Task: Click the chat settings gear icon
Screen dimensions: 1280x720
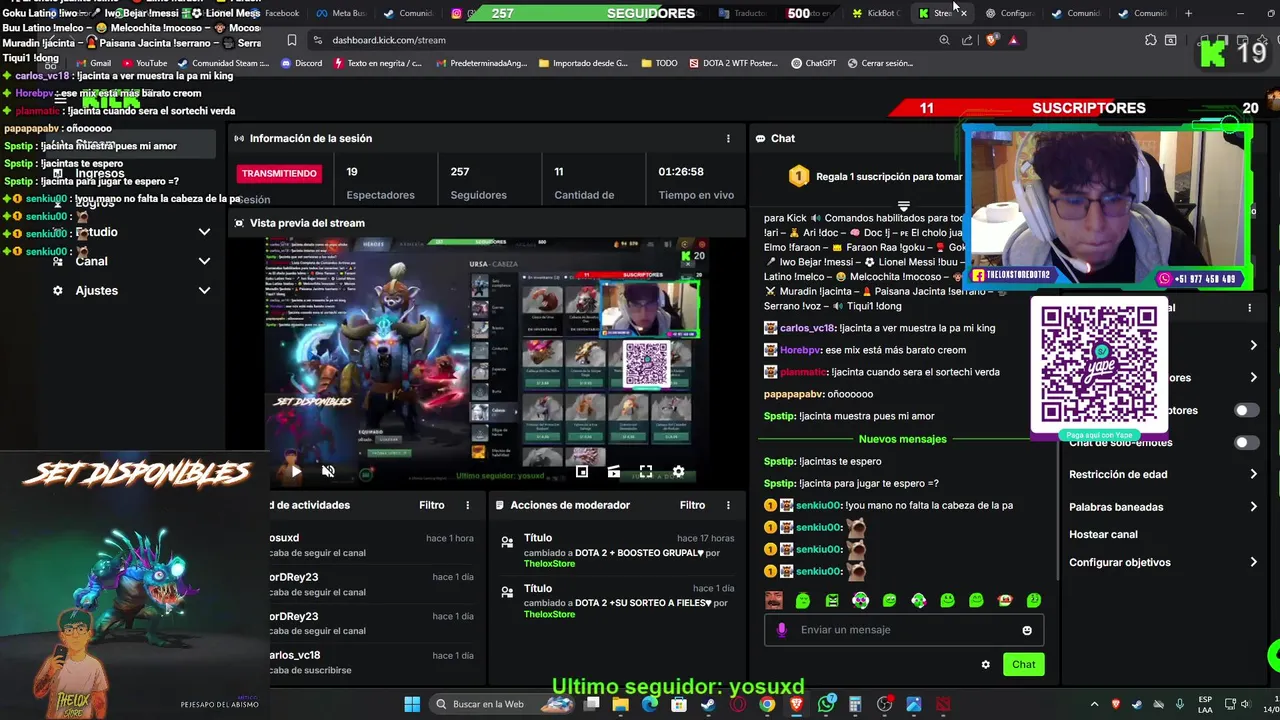Action: (985, 664)
